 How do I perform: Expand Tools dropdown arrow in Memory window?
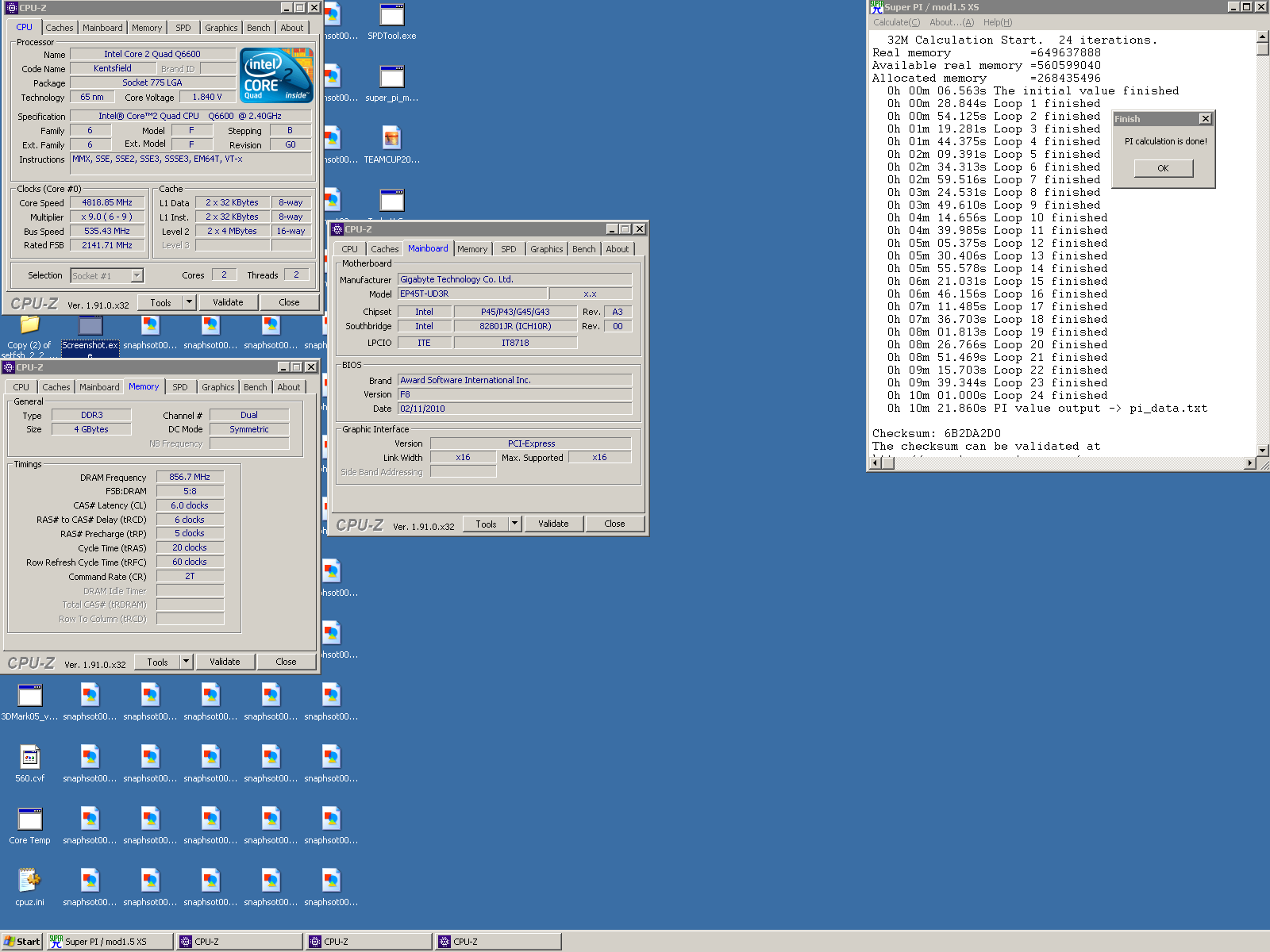(x=186, y=662)
